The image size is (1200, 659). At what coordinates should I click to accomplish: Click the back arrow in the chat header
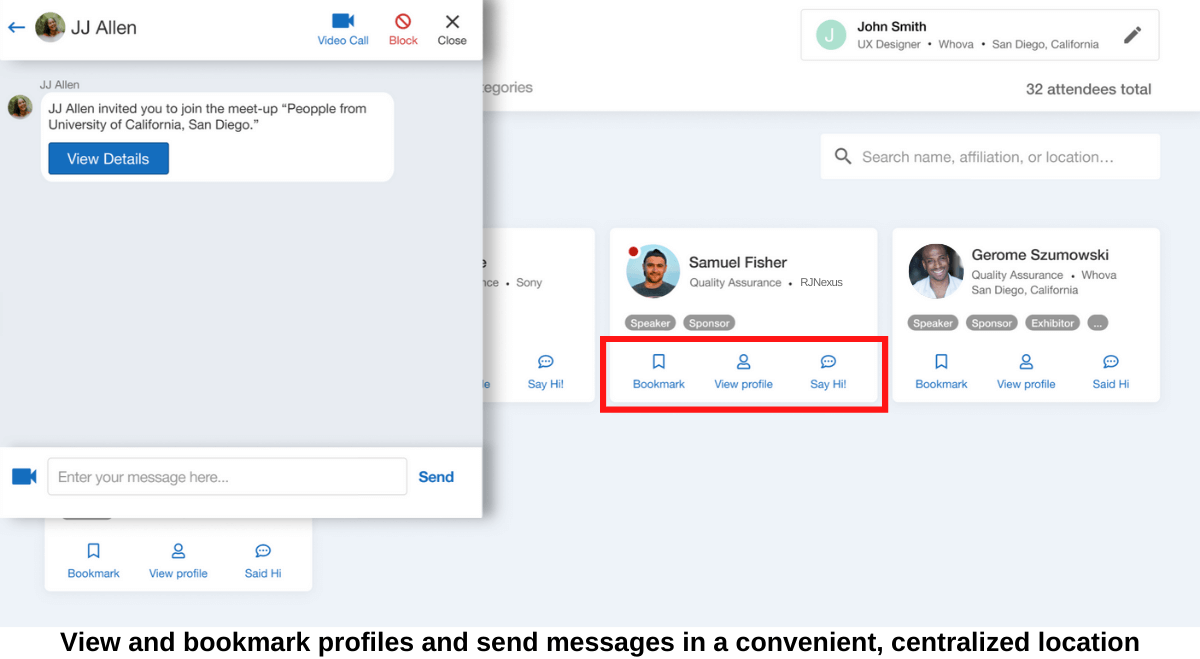point(16,27)
